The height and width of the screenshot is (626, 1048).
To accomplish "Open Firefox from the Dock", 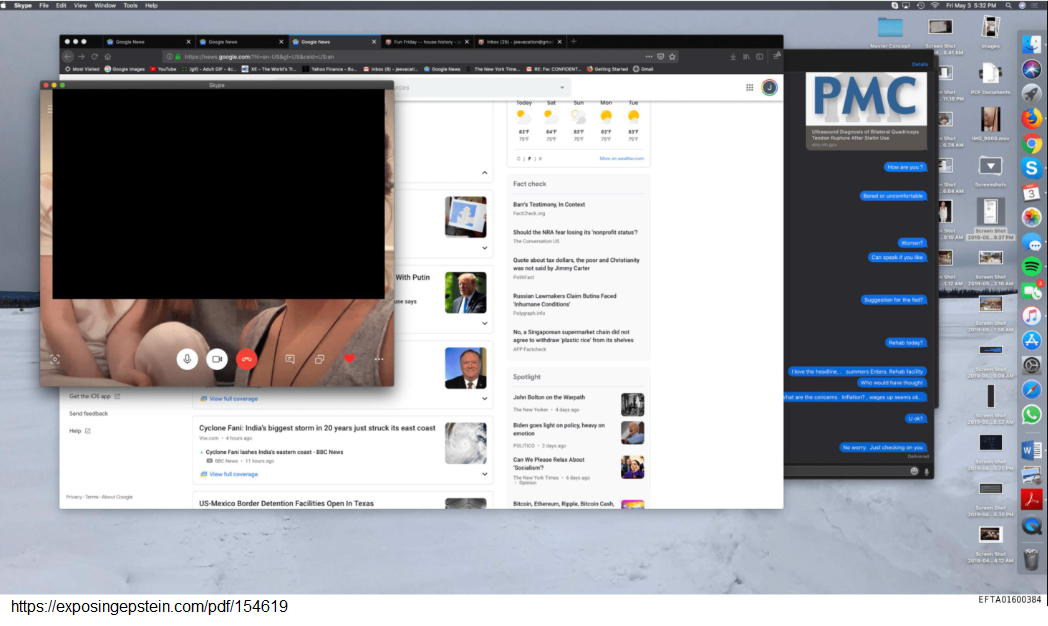I will tap(1031, 118).
